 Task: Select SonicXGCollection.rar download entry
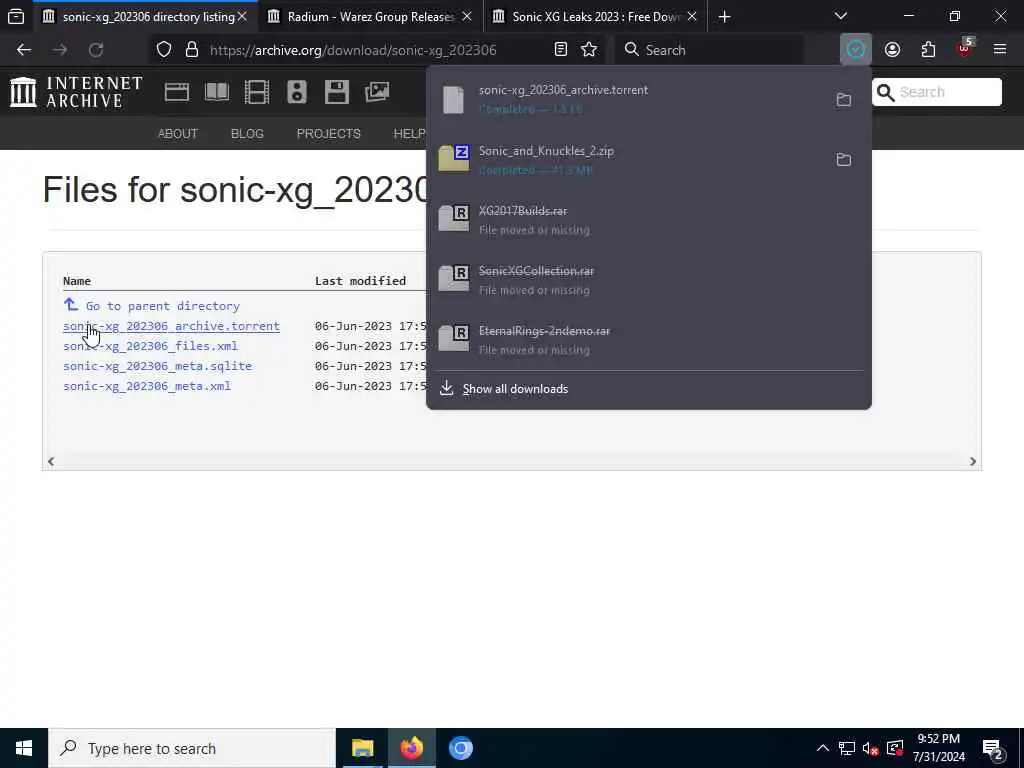(x=648, y=280)
